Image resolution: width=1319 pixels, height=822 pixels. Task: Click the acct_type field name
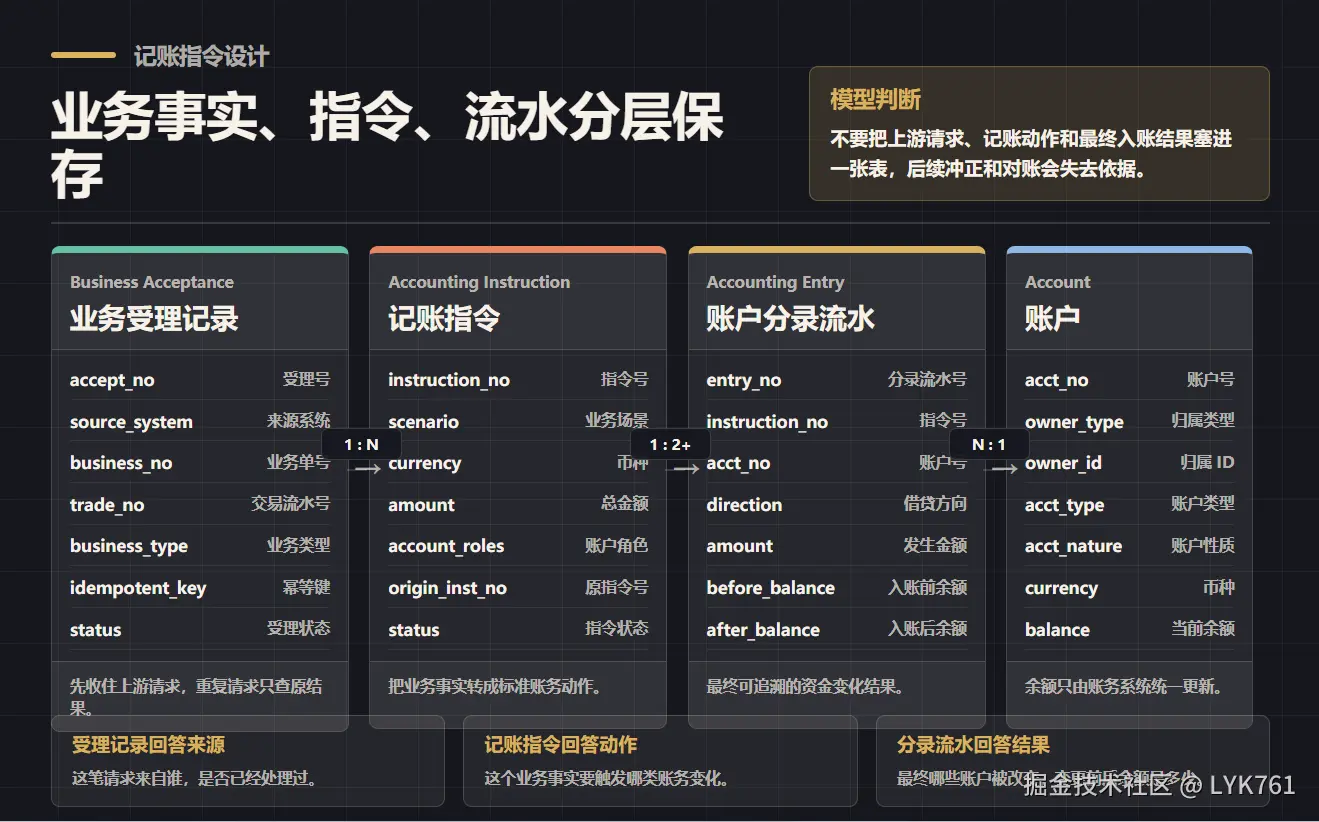[1065, 505]
